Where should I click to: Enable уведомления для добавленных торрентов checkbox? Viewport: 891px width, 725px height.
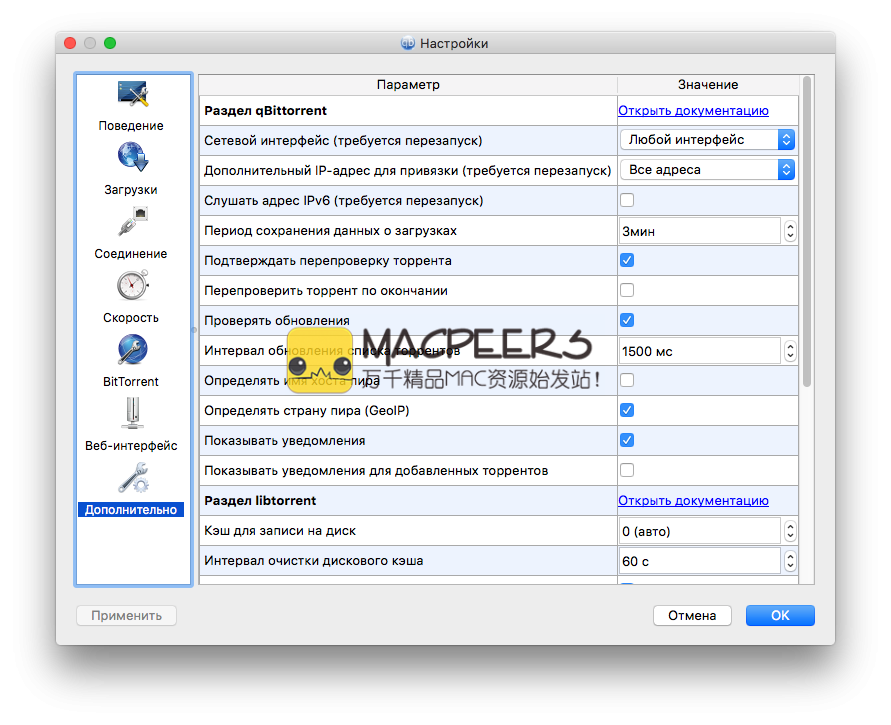tap(627, 470)
